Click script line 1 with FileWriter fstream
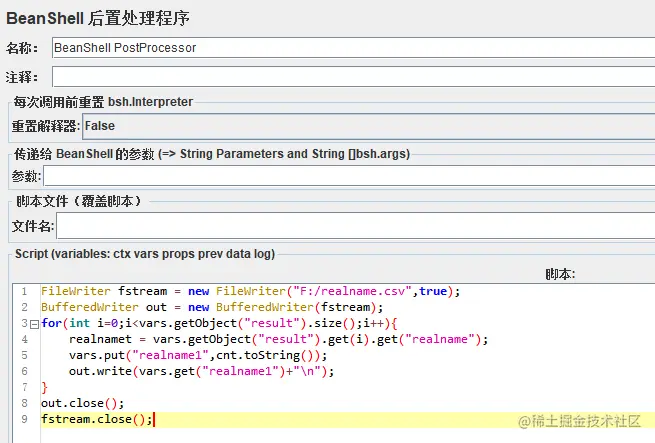 pyautogui.click(x=250, y=291)
